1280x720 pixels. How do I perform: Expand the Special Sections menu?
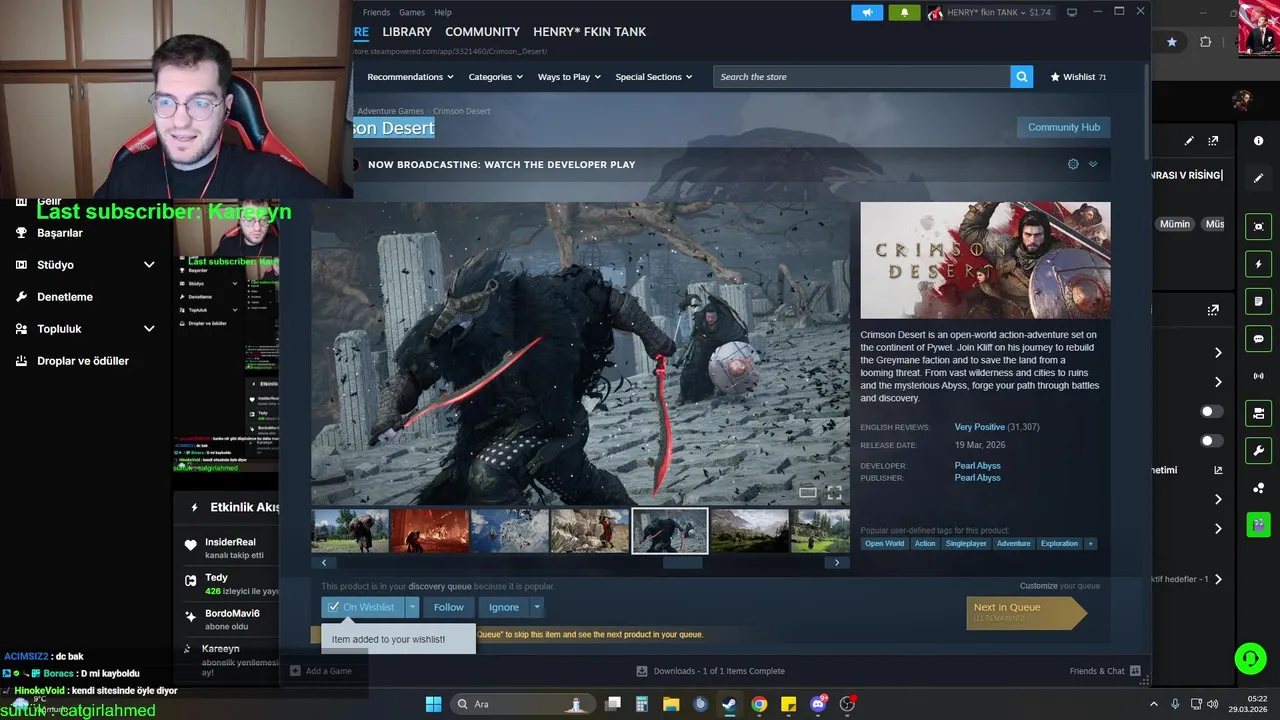point(654,77)
